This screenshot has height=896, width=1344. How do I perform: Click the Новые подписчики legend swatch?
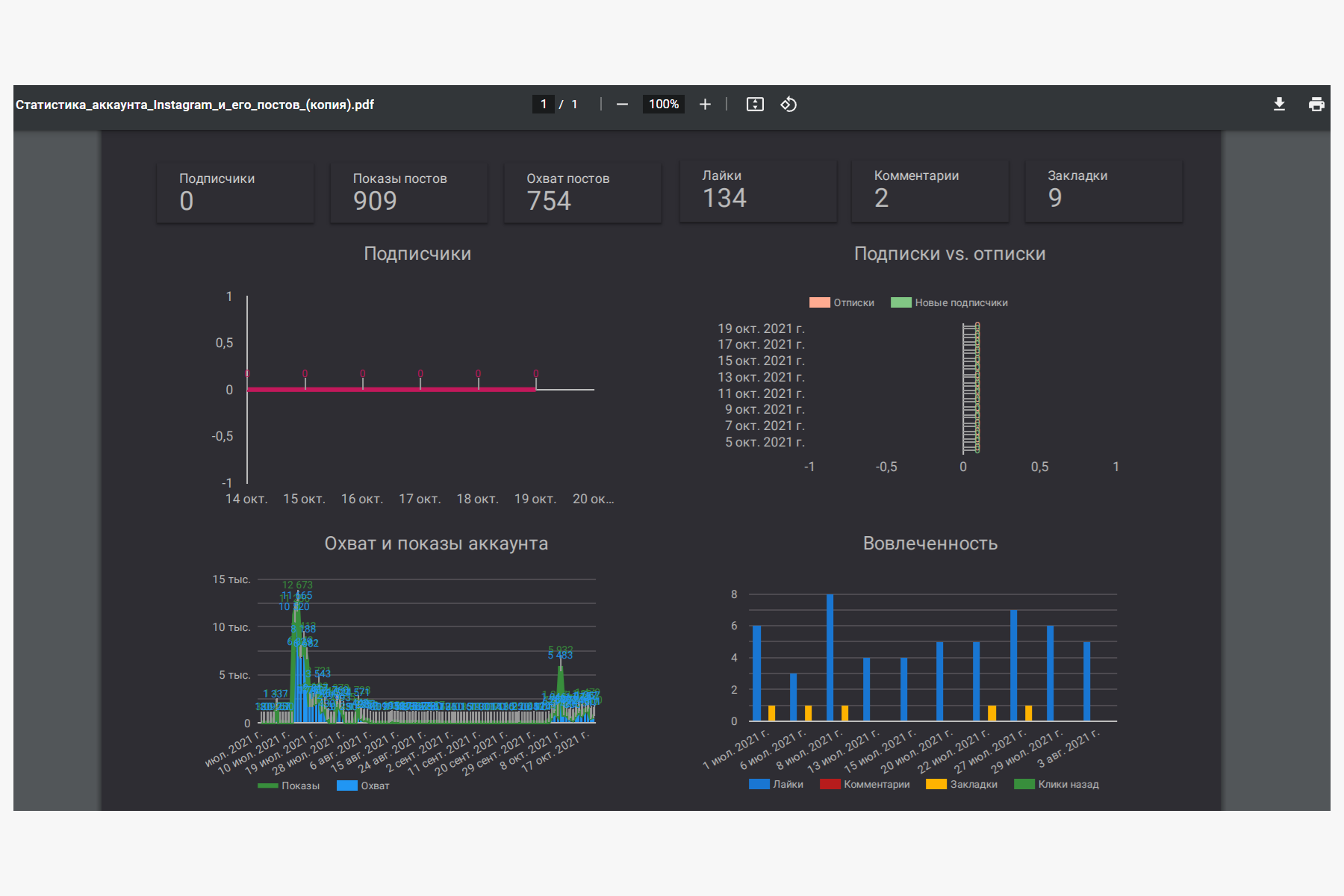(x=901, y=302)
